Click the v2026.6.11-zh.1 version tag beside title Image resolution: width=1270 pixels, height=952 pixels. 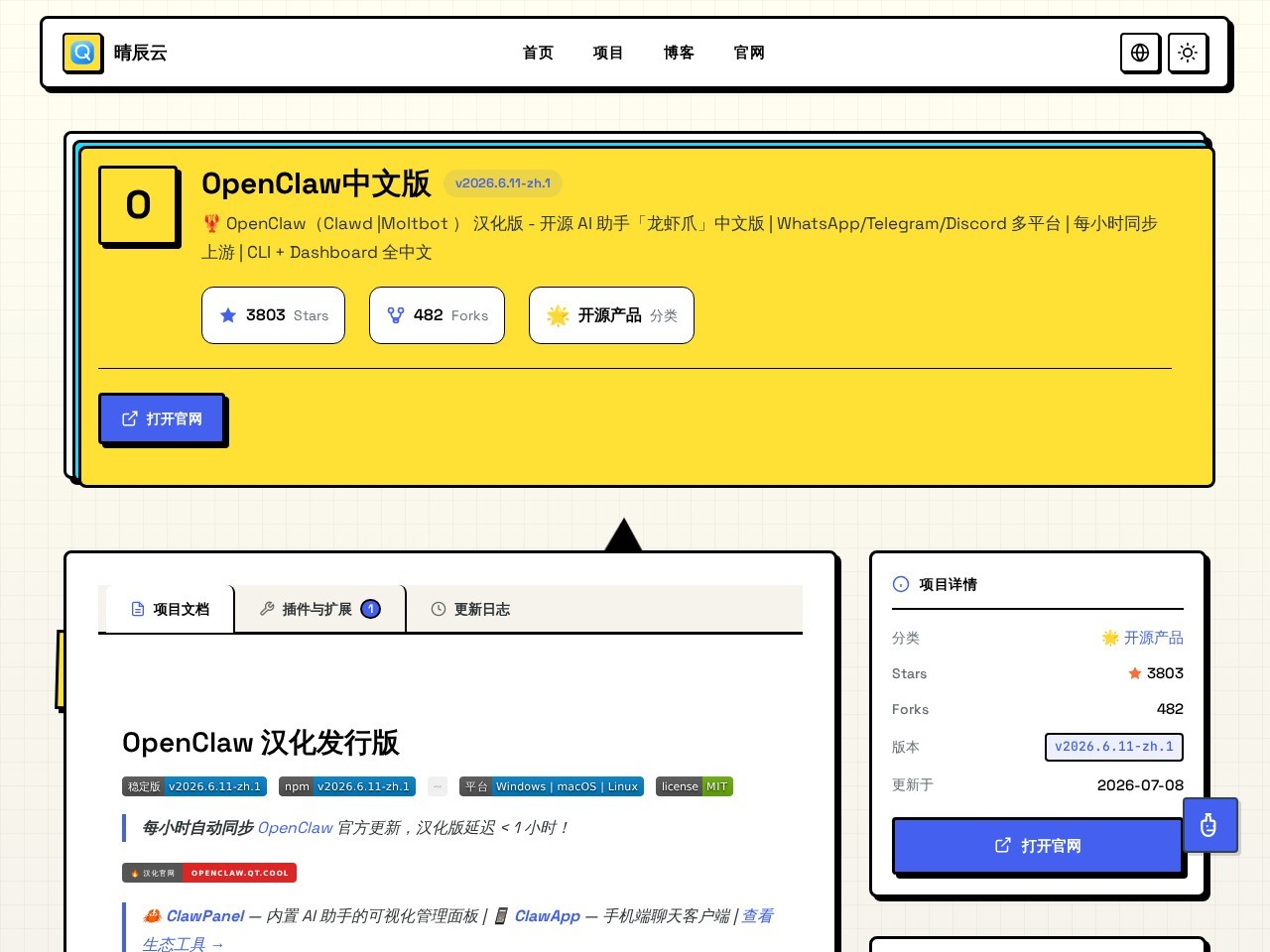pos(503,182)
